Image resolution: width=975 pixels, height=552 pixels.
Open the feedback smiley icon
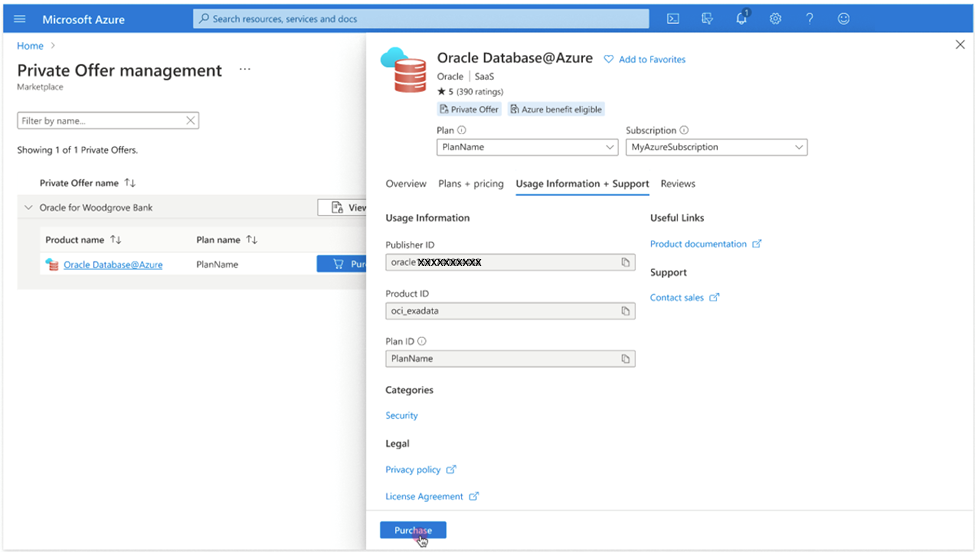[x=843, y=19]
